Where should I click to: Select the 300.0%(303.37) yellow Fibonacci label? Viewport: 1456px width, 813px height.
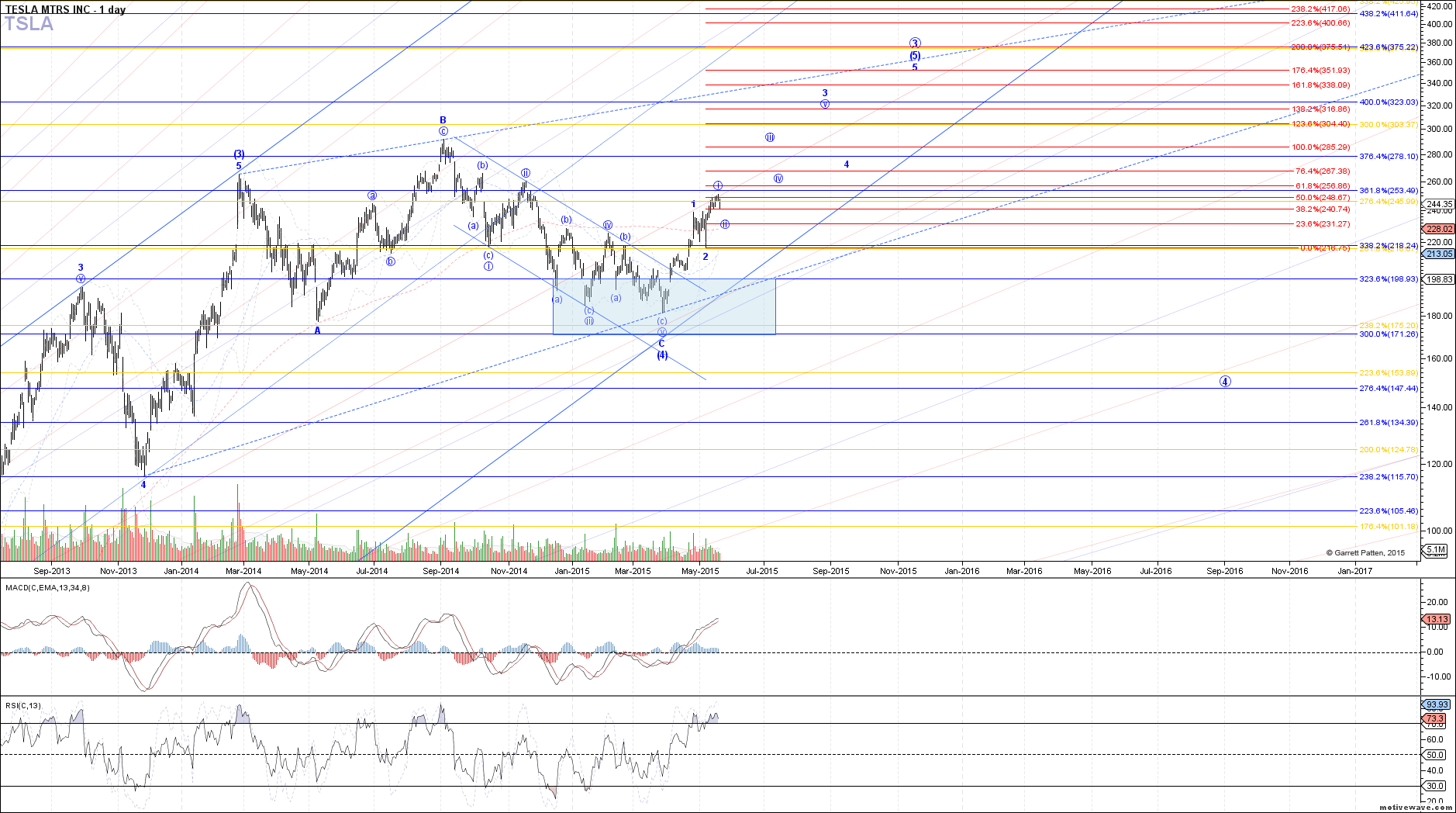1389,125
